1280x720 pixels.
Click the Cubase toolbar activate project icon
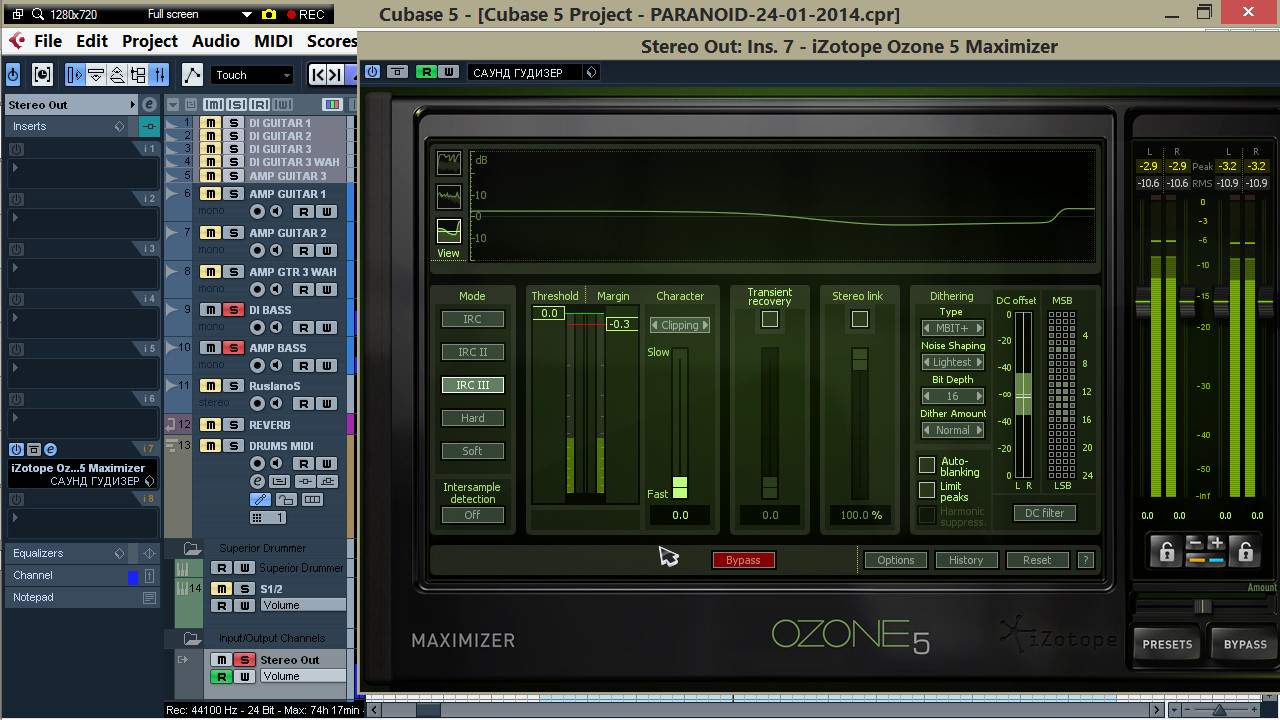[x=13, y=75]
